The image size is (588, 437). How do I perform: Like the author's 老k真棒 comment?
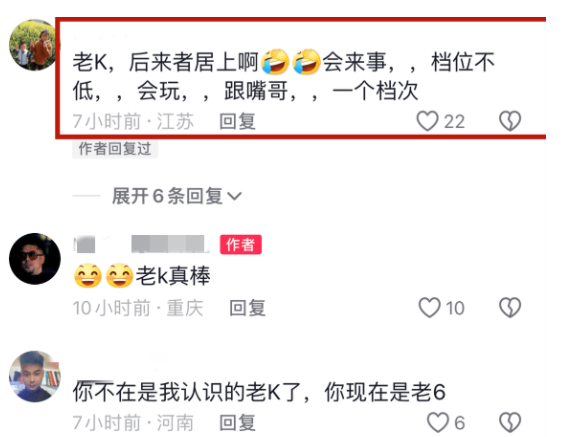click(x=429, y=308)
